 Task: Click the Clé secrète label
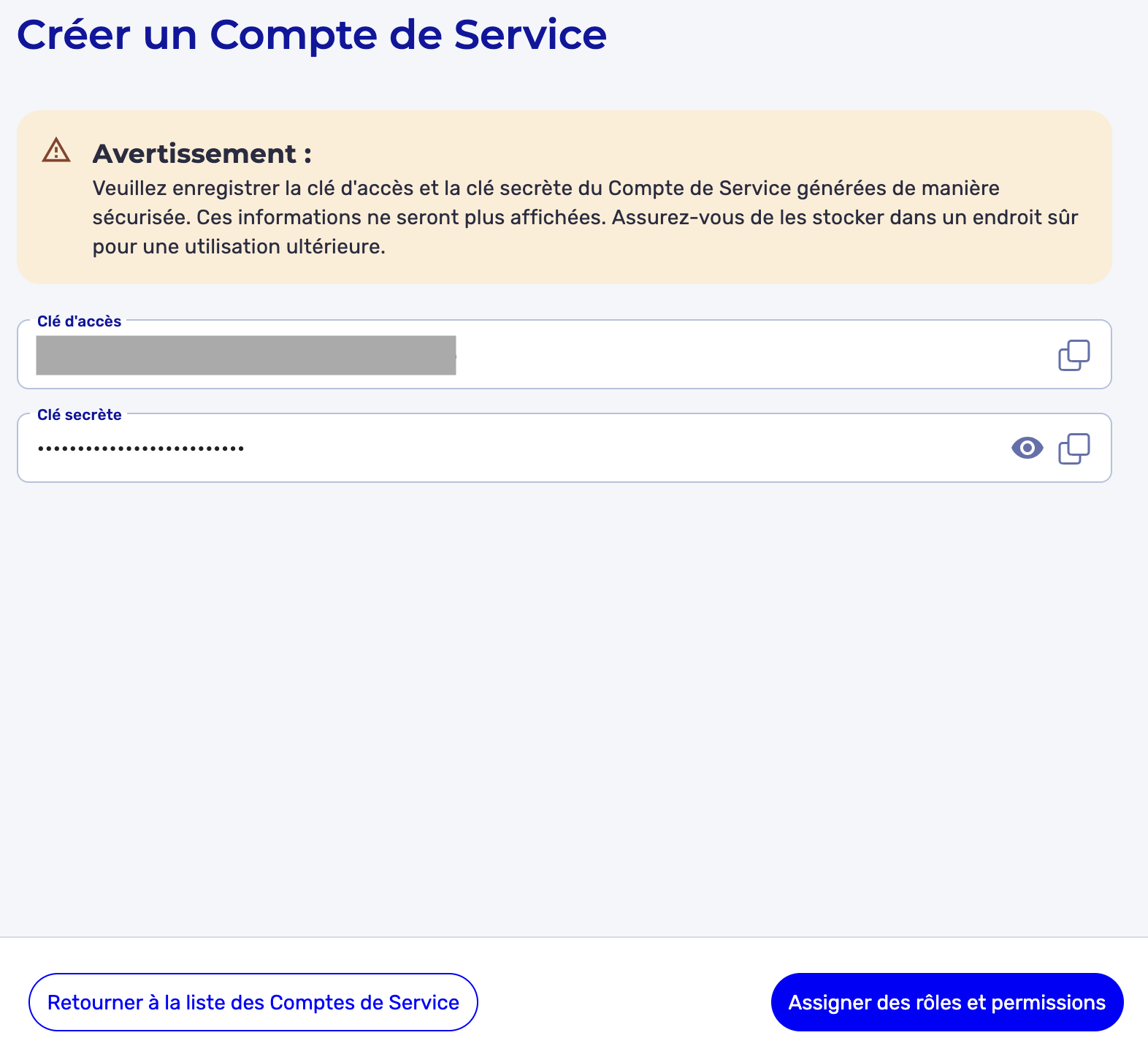click(80, 415)
